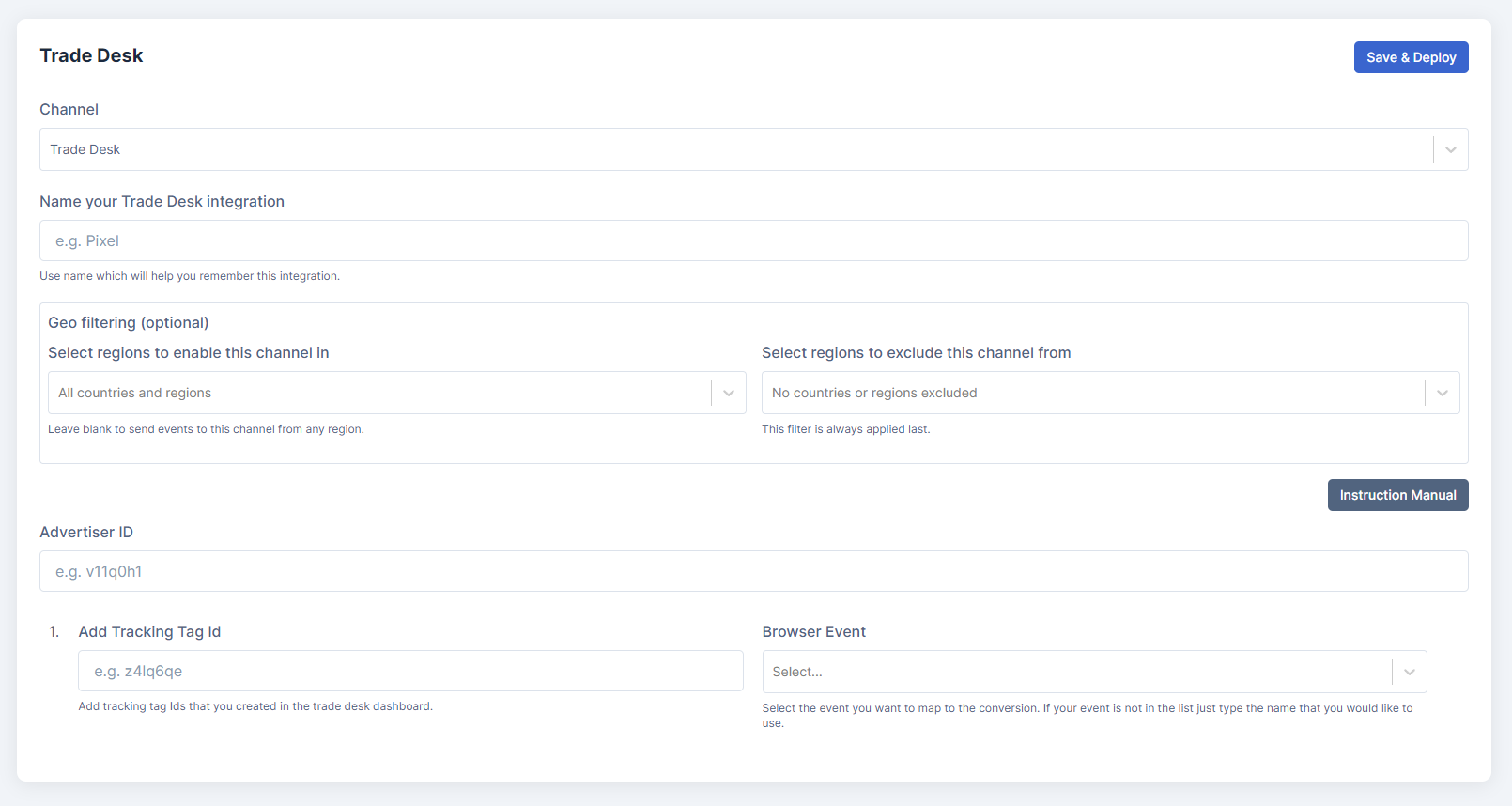Screen dimensions: 1512x806
Task: Click chevron icon of excluded regions dropdown
Action: pos(1443,394)
